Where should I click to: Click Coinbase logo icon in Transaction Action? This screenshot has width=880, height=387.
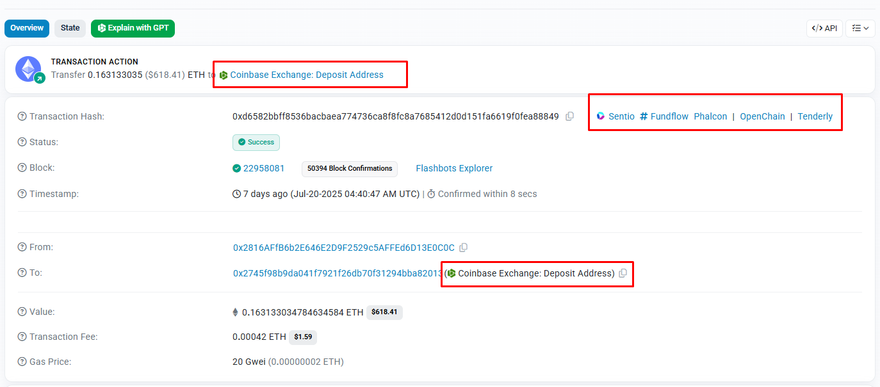[223, 75]
